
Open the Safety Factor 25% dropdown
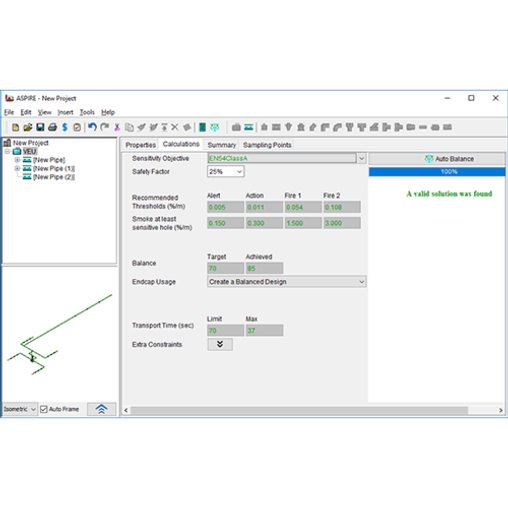pos(226,172)
